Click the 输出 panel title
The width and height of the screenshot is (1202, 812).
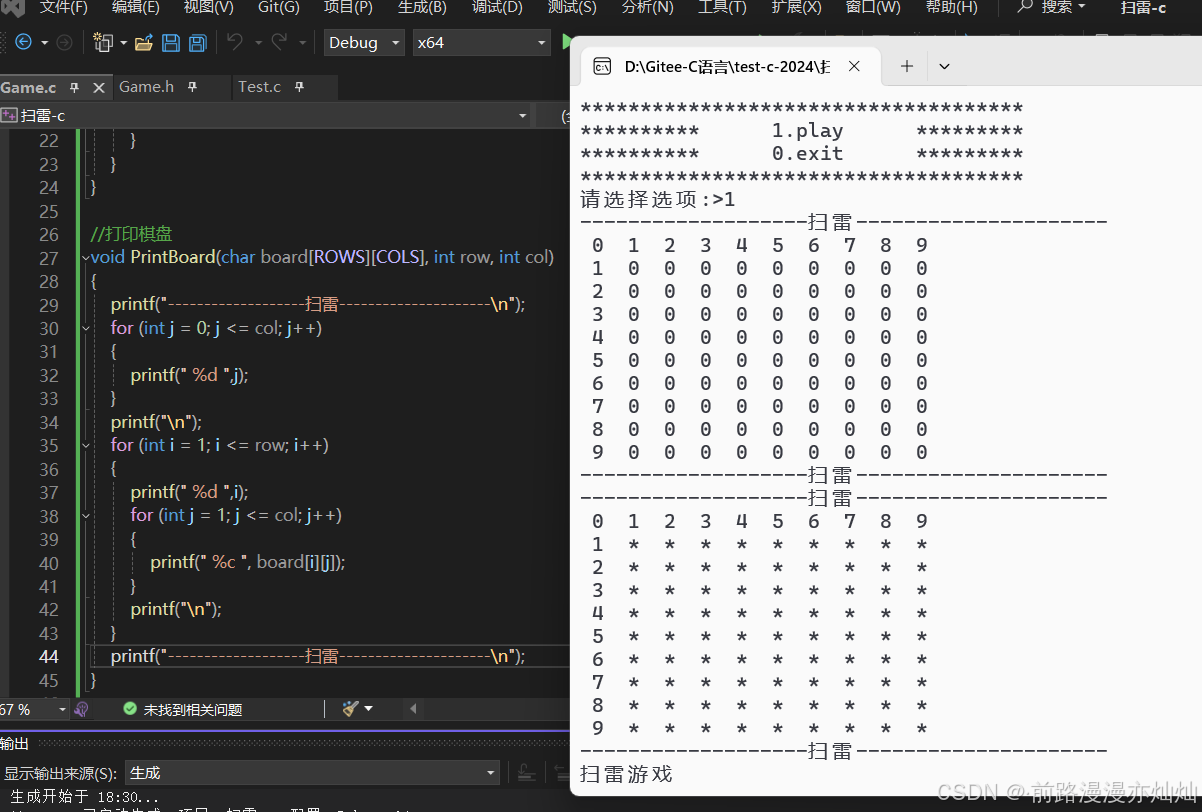pyautogui.click(x=14, y=743)
